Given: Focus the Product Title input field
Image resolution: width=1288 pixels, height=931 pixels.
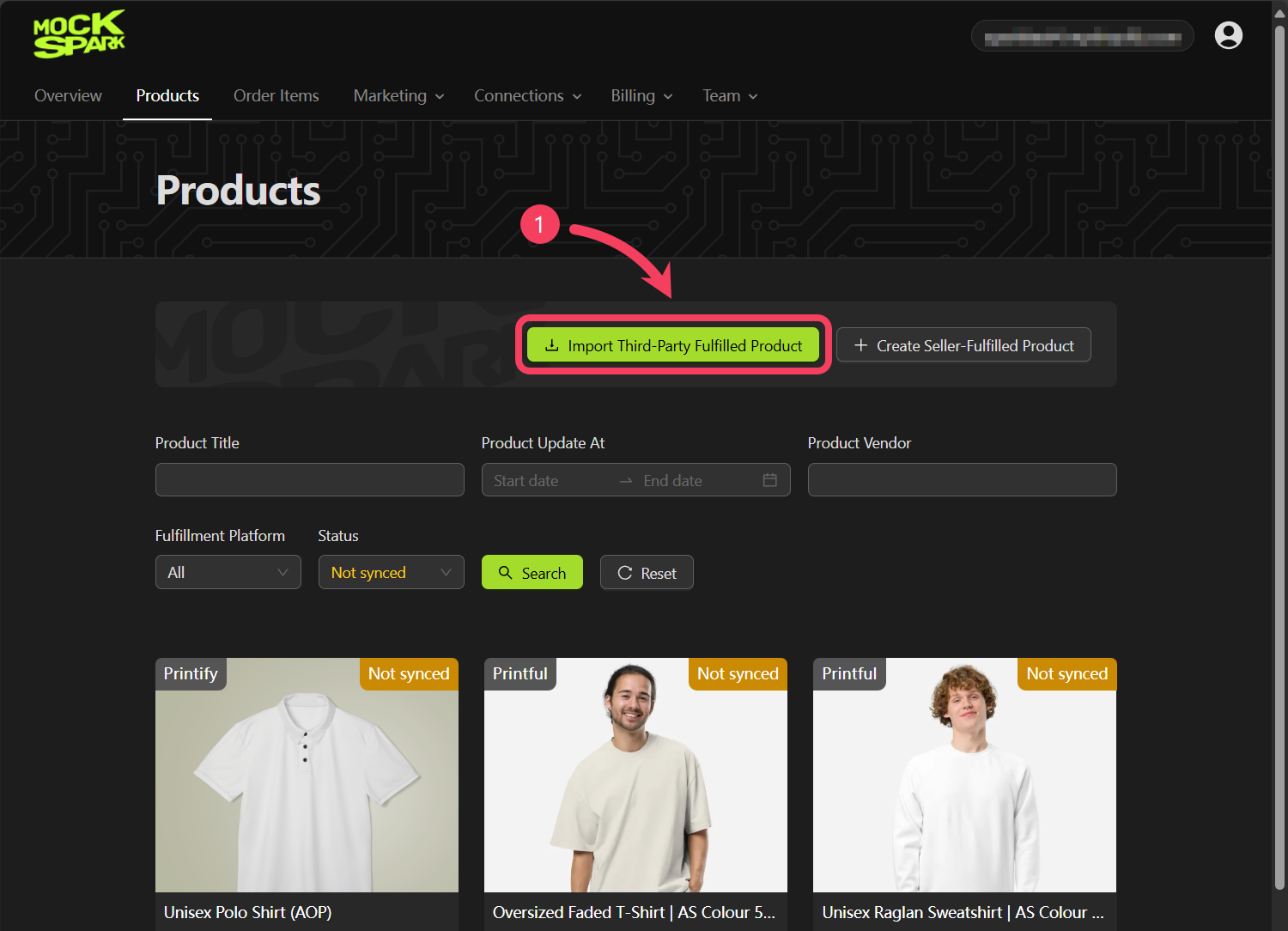Looking at the screenshot, I should [310, 480].
